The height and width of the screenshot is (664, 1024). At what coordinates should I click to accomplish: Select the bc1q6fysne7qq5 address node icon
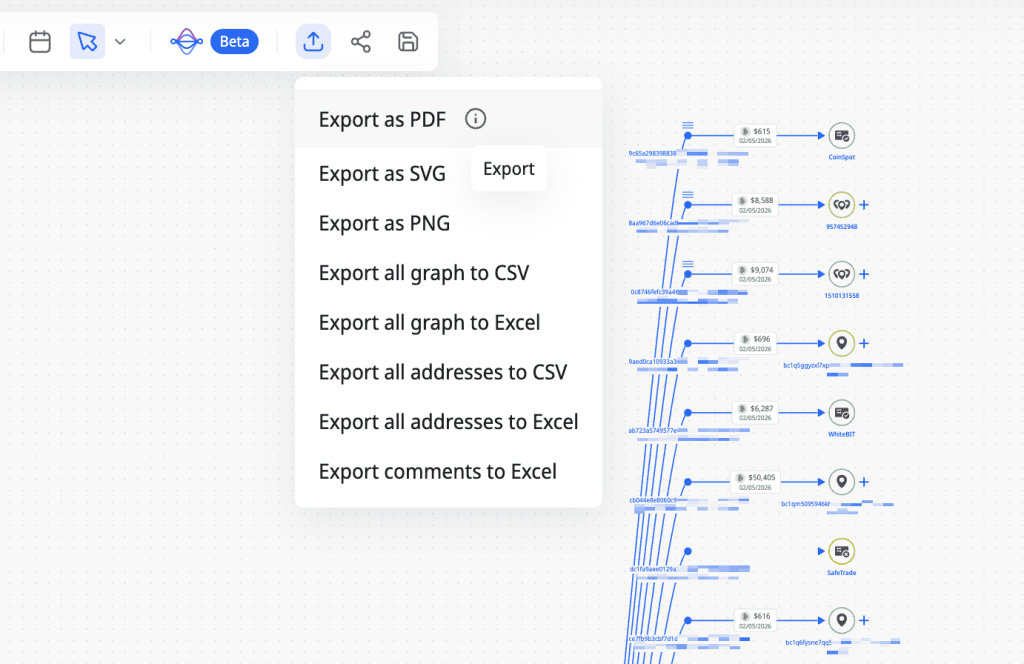click(842, 620)
